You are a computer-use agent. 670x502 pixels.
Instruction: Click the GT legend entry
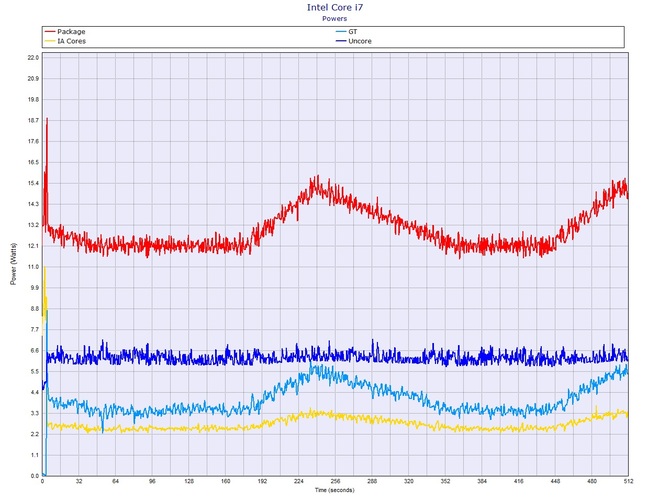[x=347, y=32]
